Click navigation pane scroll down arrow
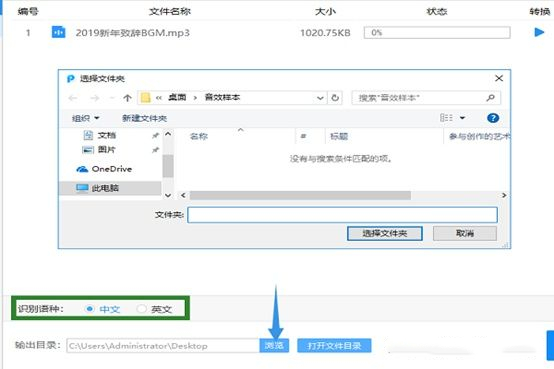The image size is (554, 369). (168, 195)
